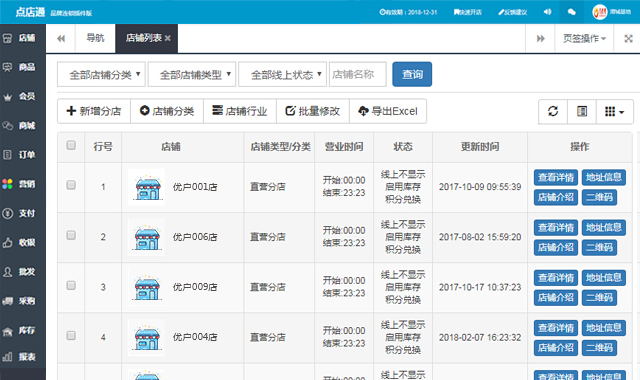The image size is (640, 380).
Task: Toggle the table card view icon
Action: (582, 111)
